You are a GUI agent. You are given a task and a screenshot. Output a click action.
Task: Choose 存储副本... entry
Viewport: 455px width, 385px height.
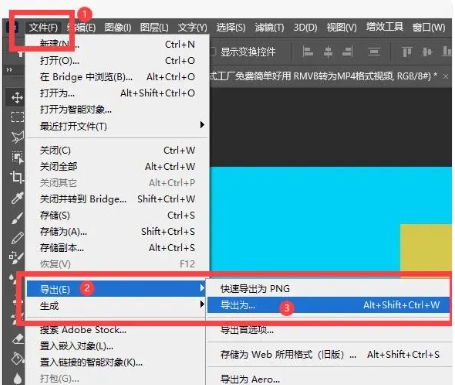click(117, 248)
